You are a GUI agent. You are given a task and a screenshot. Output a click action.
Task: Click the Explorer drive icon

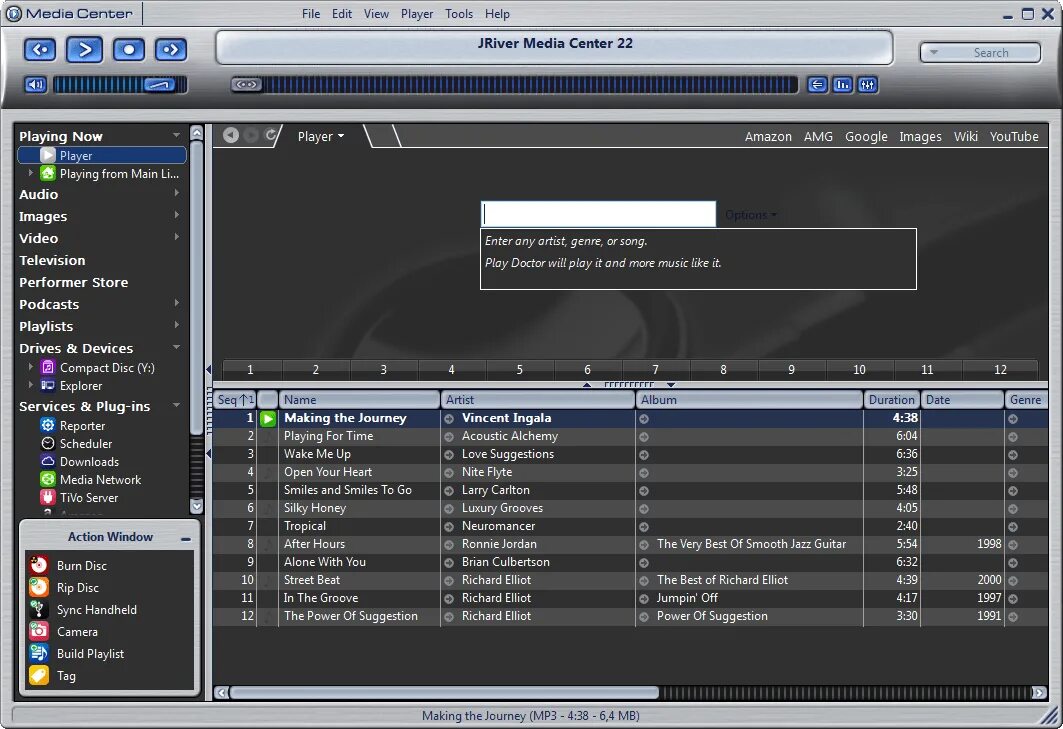click(x=47, y=385)
